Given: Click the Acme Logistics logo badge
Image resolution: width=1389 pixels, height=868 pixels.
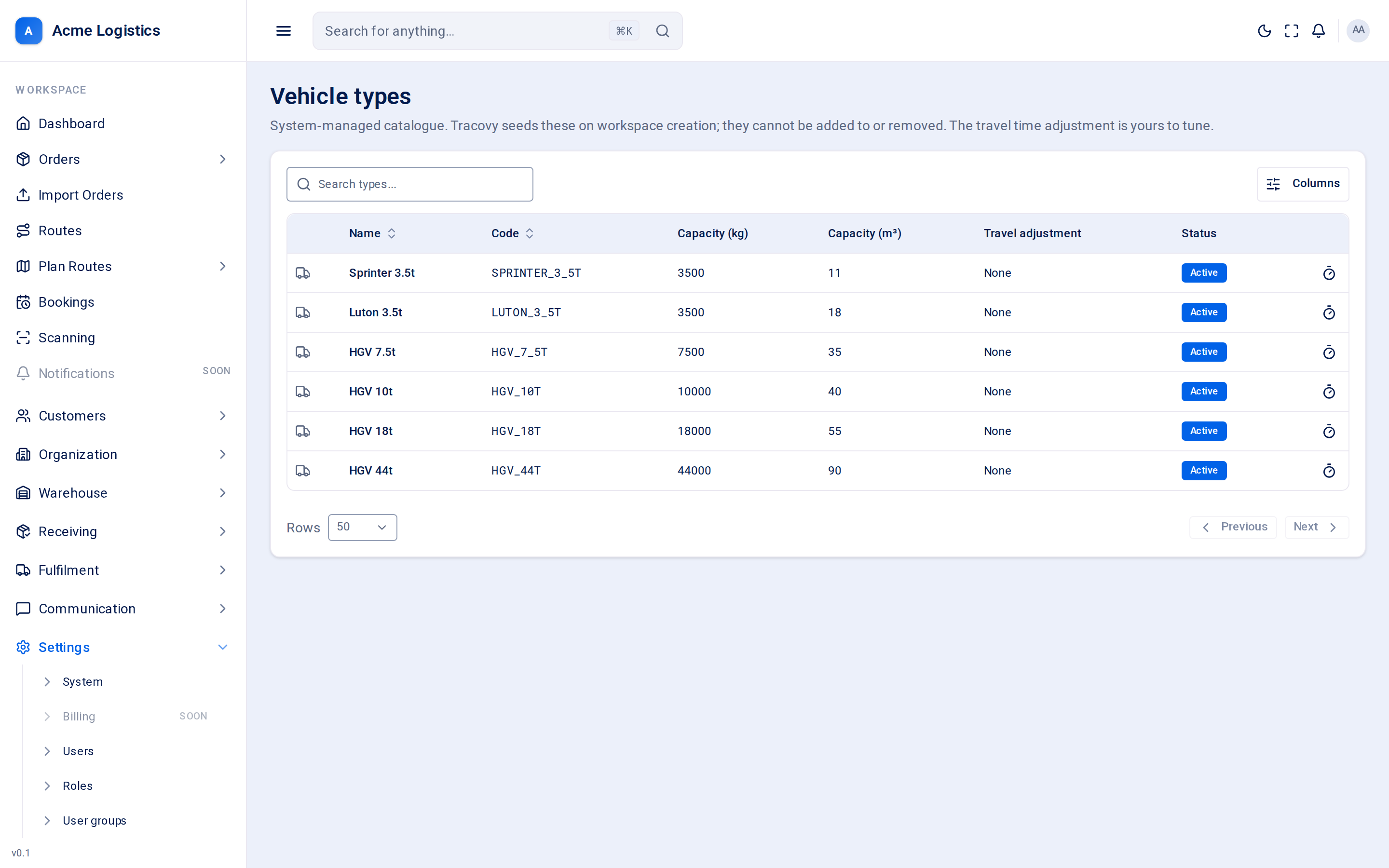Looking at the screenshot, I should point(29,30).
